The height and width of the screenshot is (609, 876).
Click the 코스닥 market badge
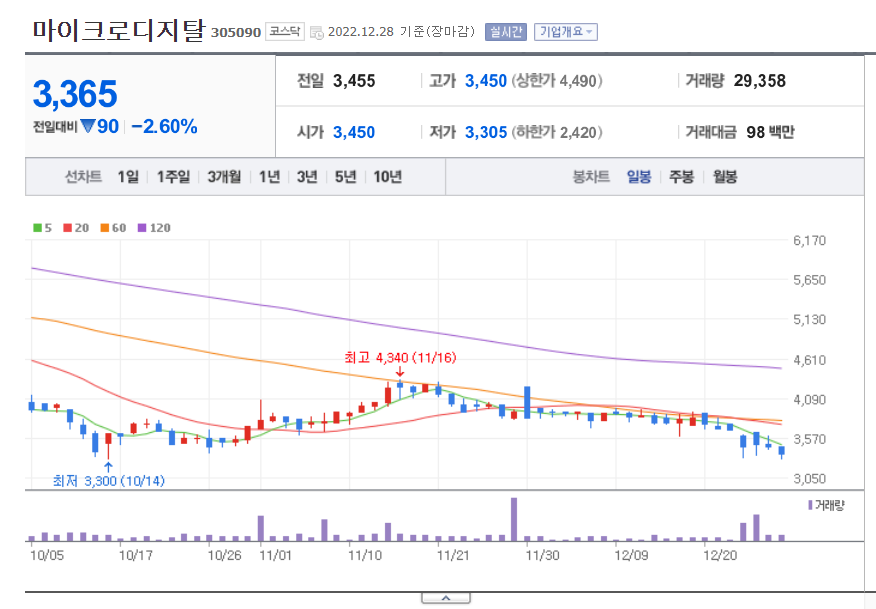tap(284, 31)
